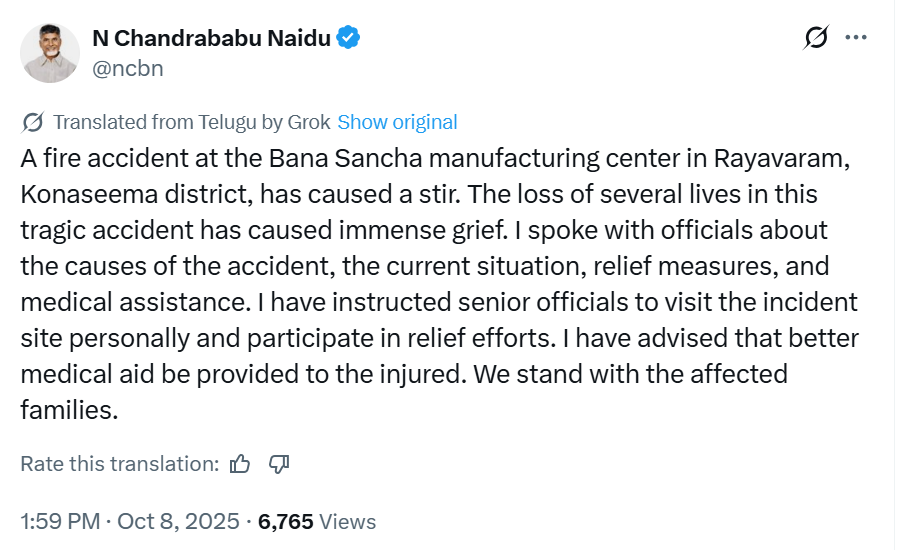Screen dimensions: 897x550
Task: Click the "Rate this translation:" label
Action: [x=119, y=464]
